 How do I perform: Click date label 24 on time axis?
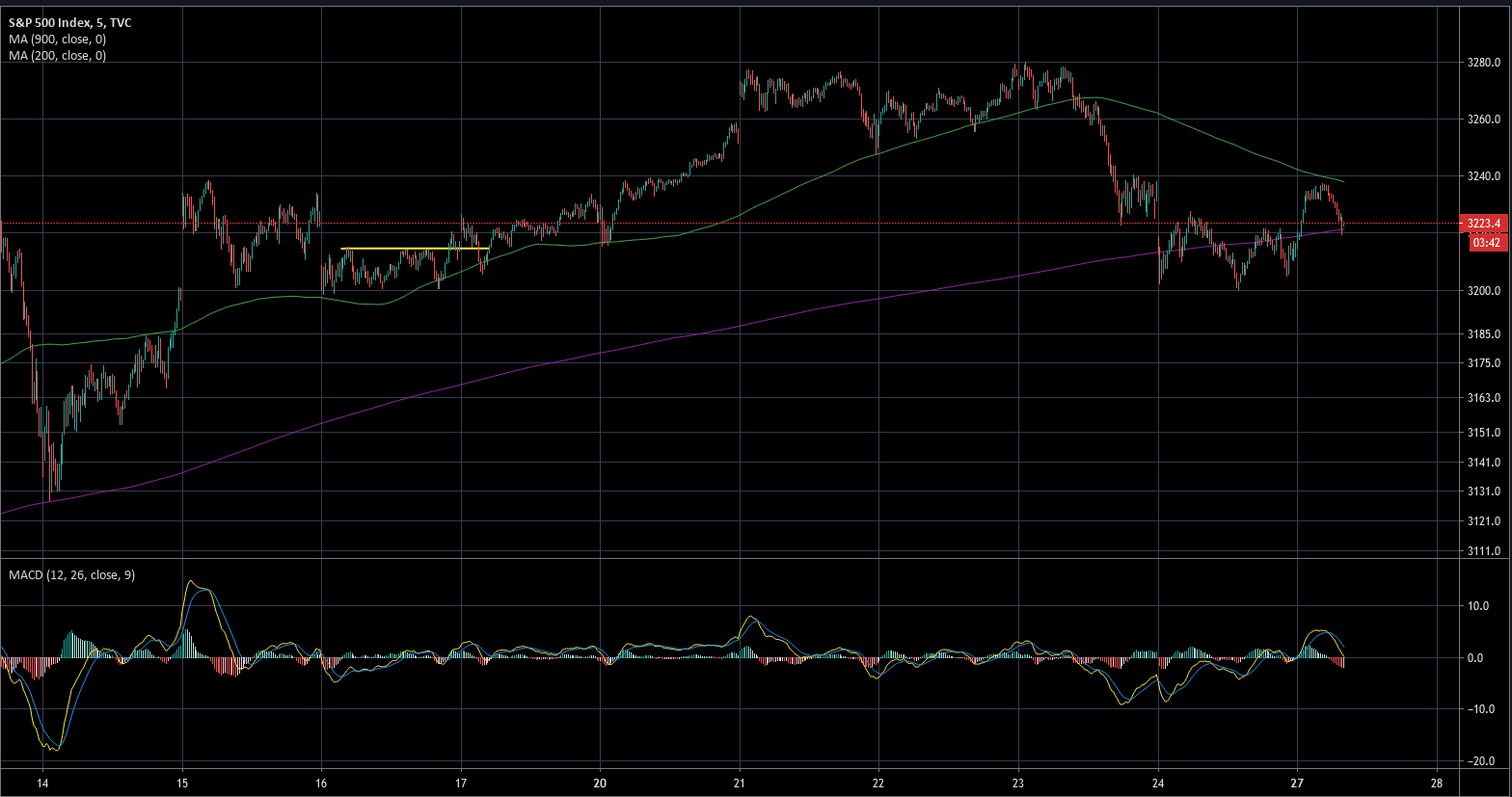tap(1157, 782)
